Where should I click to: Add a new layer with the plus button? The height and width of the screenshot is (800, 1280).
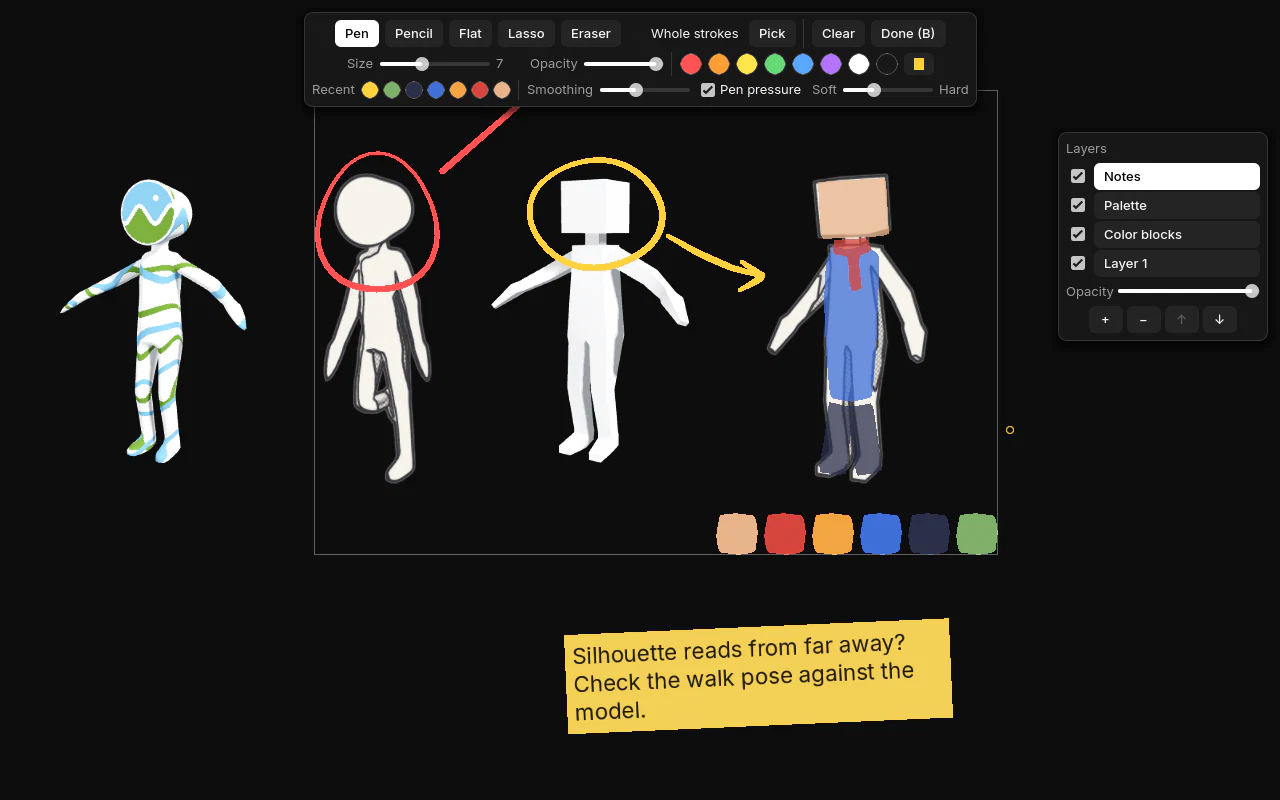(x=1105, y=320)
